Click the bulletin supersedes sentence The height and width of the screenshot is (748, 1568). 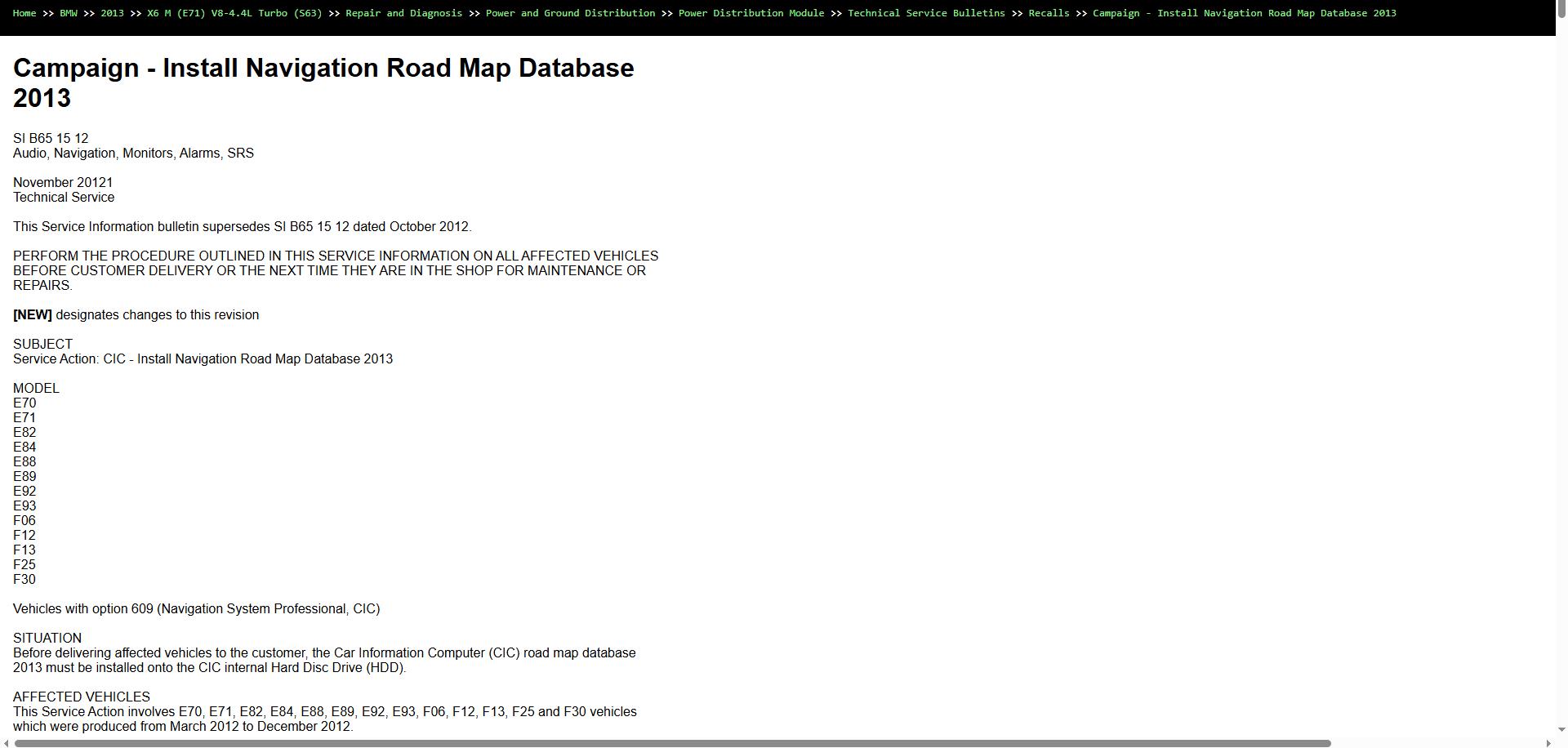pyautogui.click(x=243, y=227)
